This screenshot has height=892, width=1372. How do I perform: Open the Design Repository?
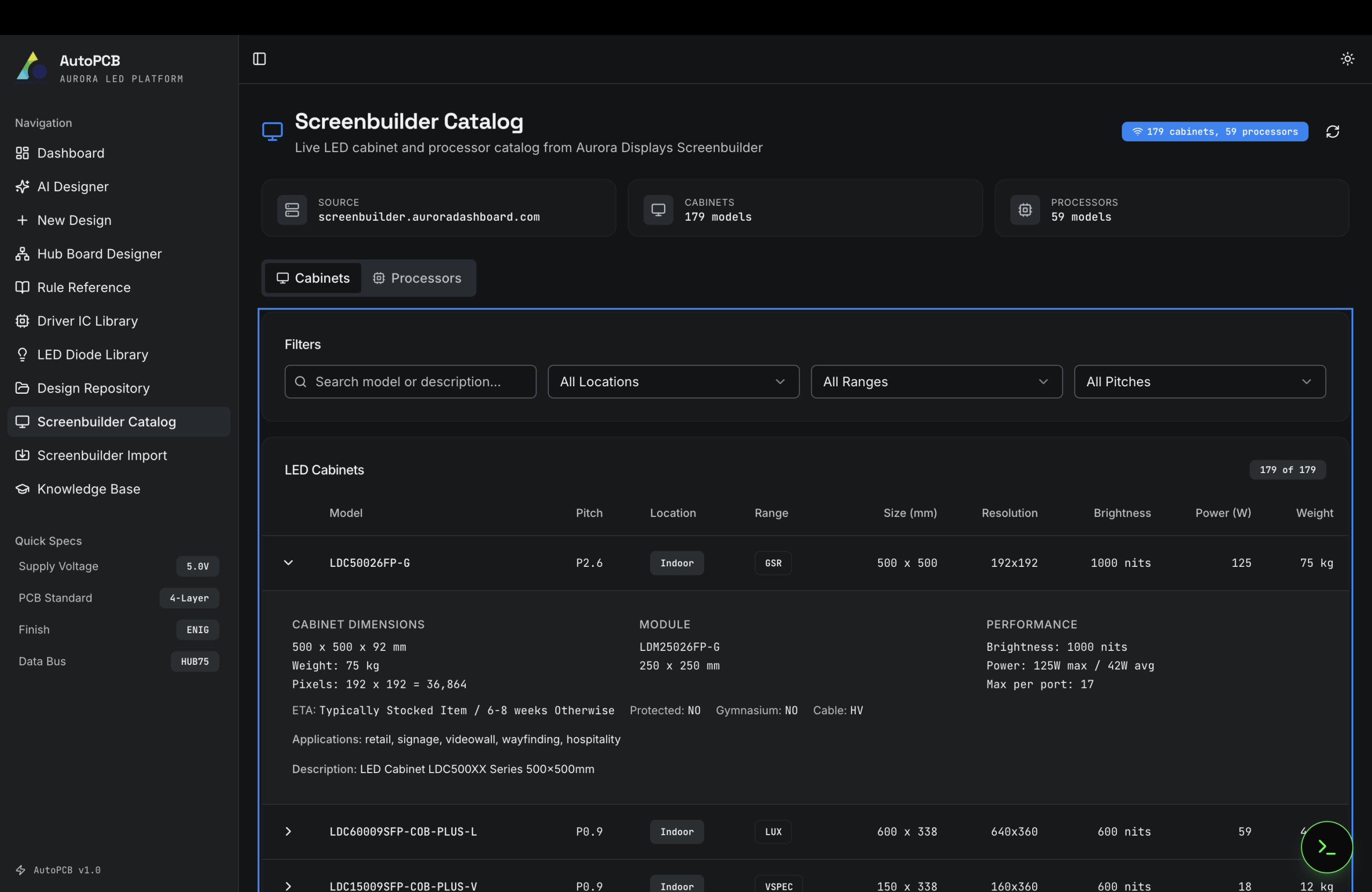pos(93,388)
